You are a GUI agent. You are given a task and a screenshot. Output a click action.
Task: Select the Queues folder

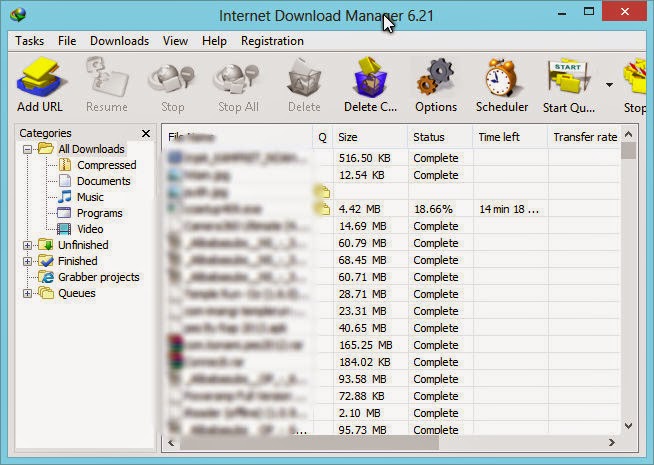pyautogui.click(x=77, y=293)
